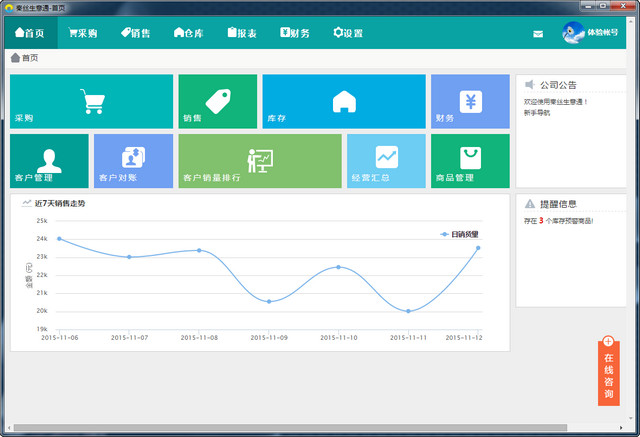Open the 客户管理 customer management tile
The height and width of the screenshot is (437, 640).
49,160
